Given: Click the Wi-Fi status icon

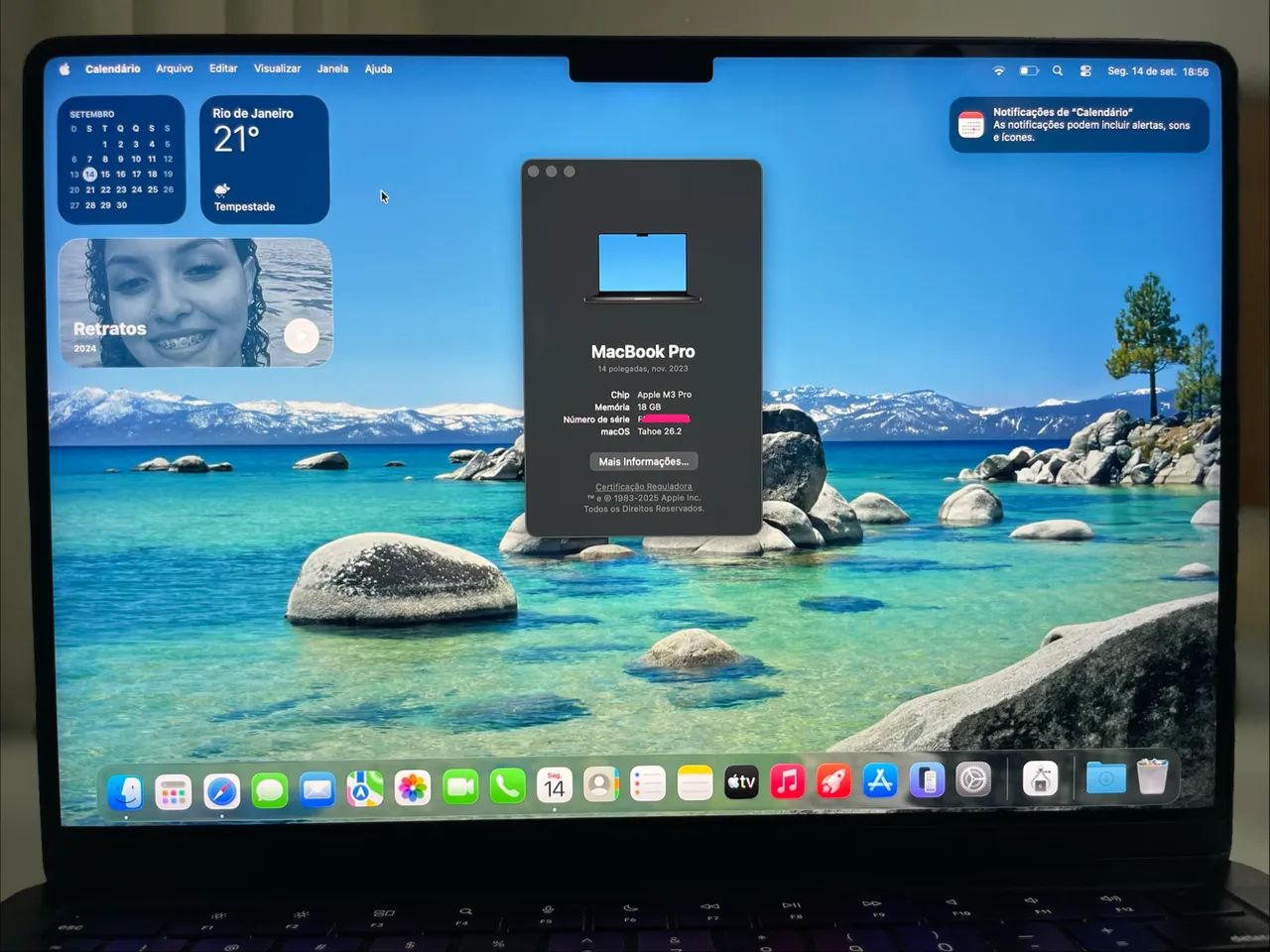Looking at the screenshot, I should [x=999, y=71].
